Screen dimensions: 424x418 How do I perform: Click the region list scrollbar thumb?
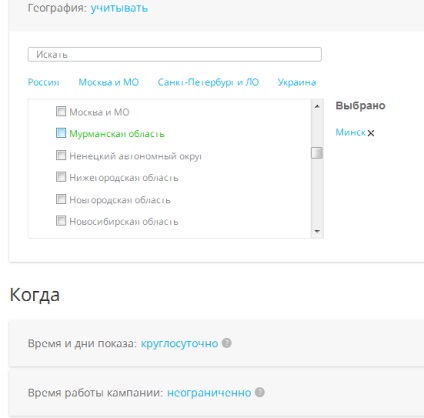click(317, 153)
